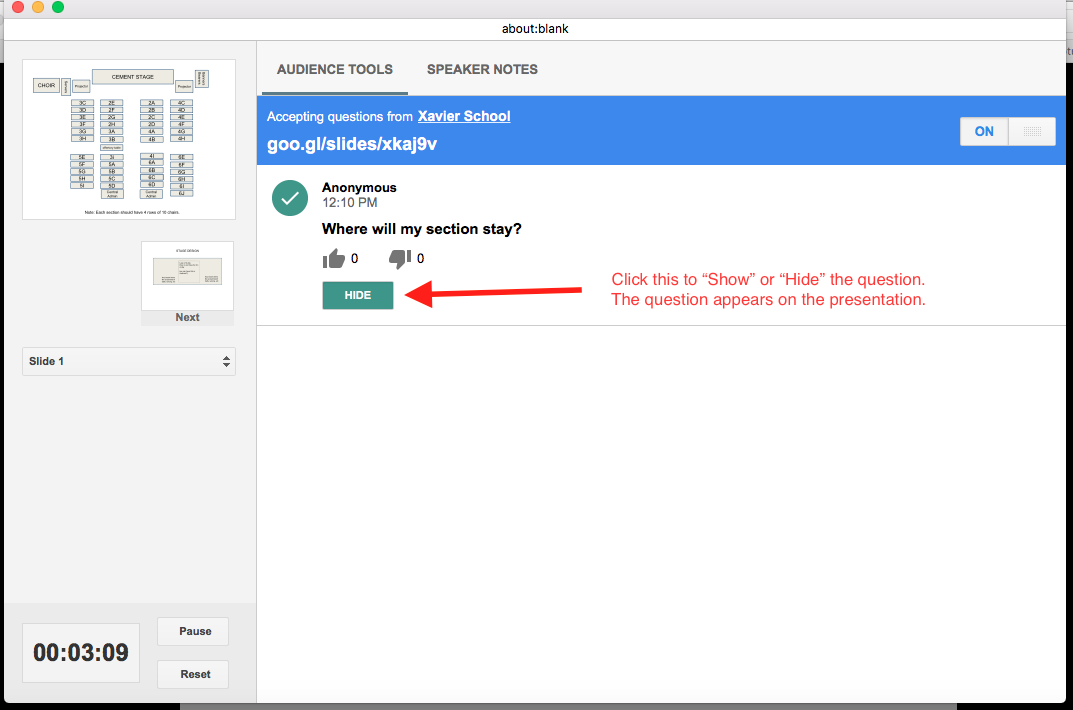Open the Xavier School link
The image size is (1073, 710).
click(x=464, y=117)
